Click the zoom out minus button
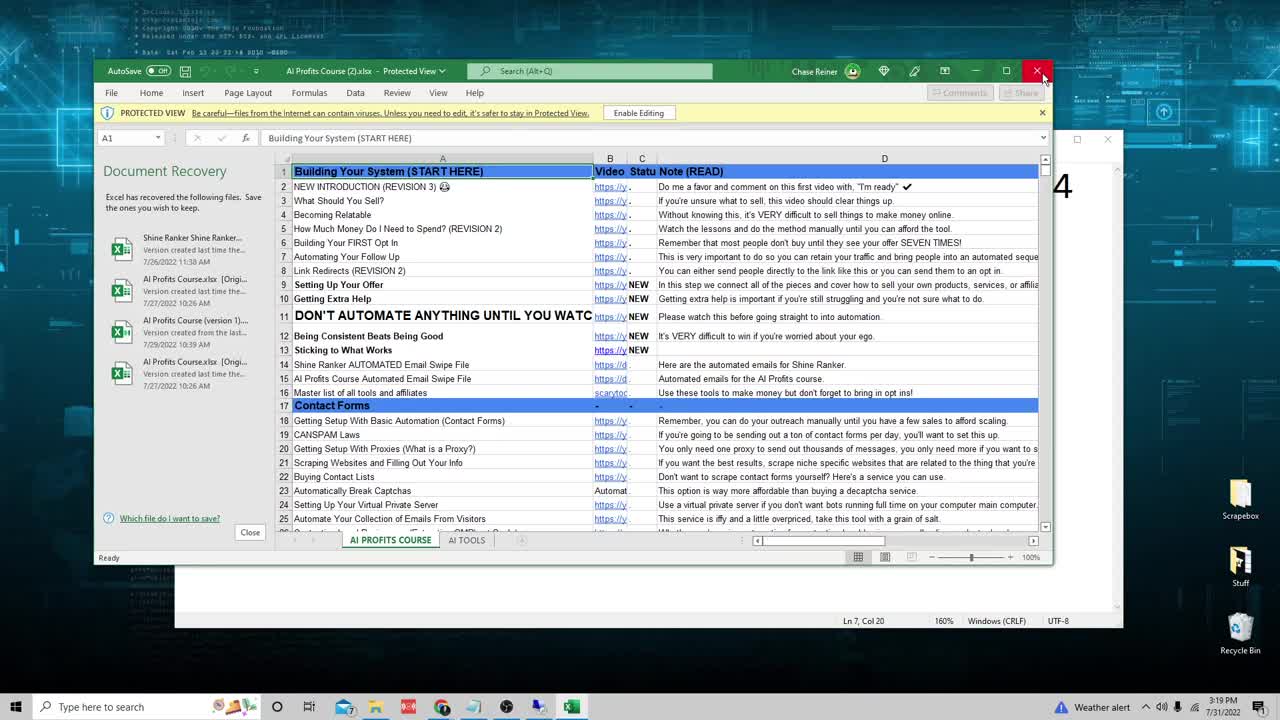This screenshot has width=1280, height=720. pos(933,557)
